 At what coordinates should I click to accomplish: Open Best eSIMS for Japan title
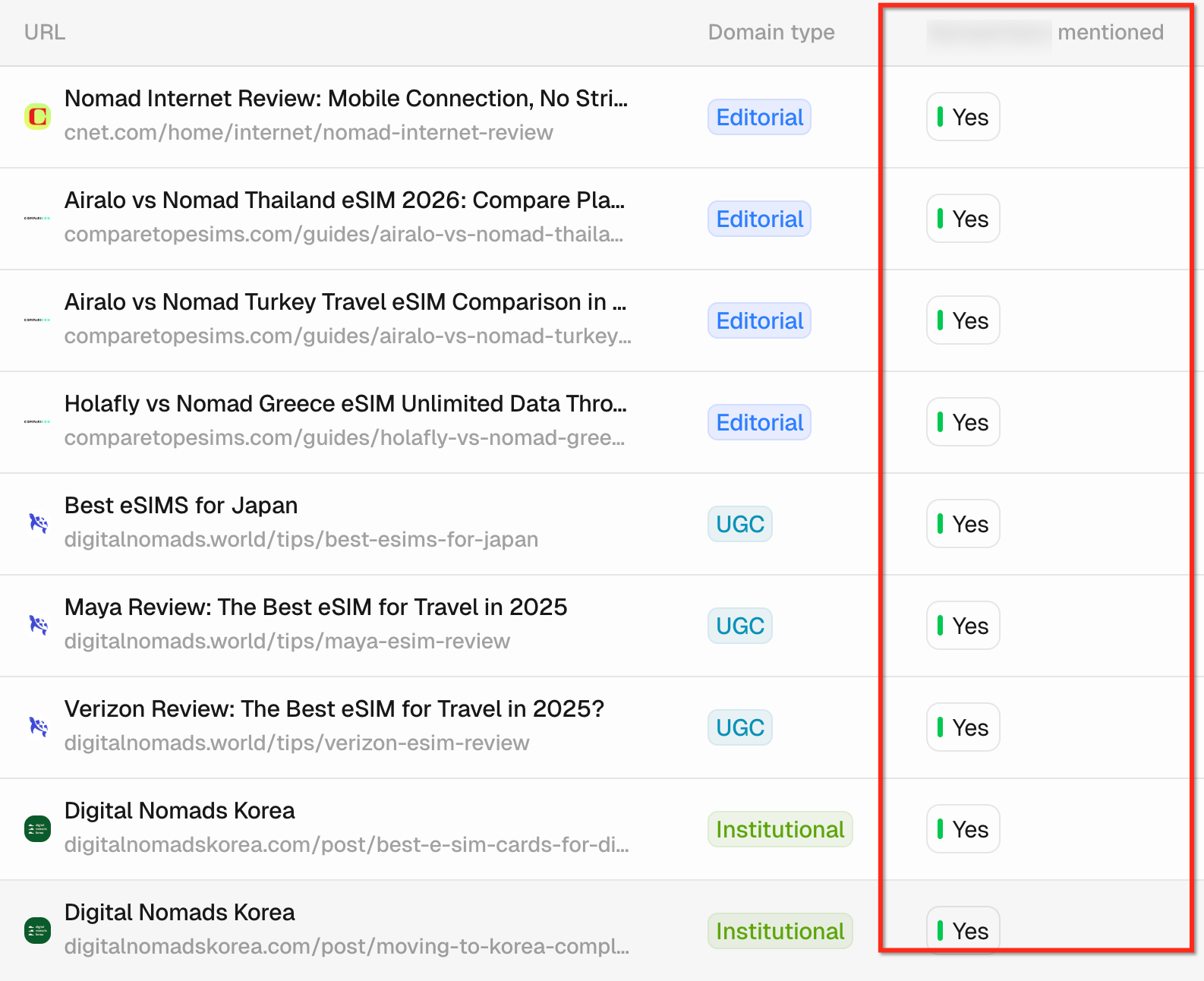point(181,506)
